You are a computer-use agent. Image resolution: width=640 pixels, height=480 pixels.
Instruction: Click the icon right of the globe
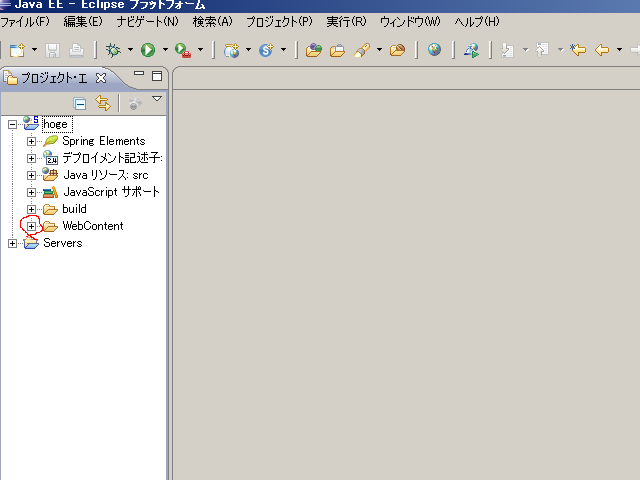click(471, 50)
